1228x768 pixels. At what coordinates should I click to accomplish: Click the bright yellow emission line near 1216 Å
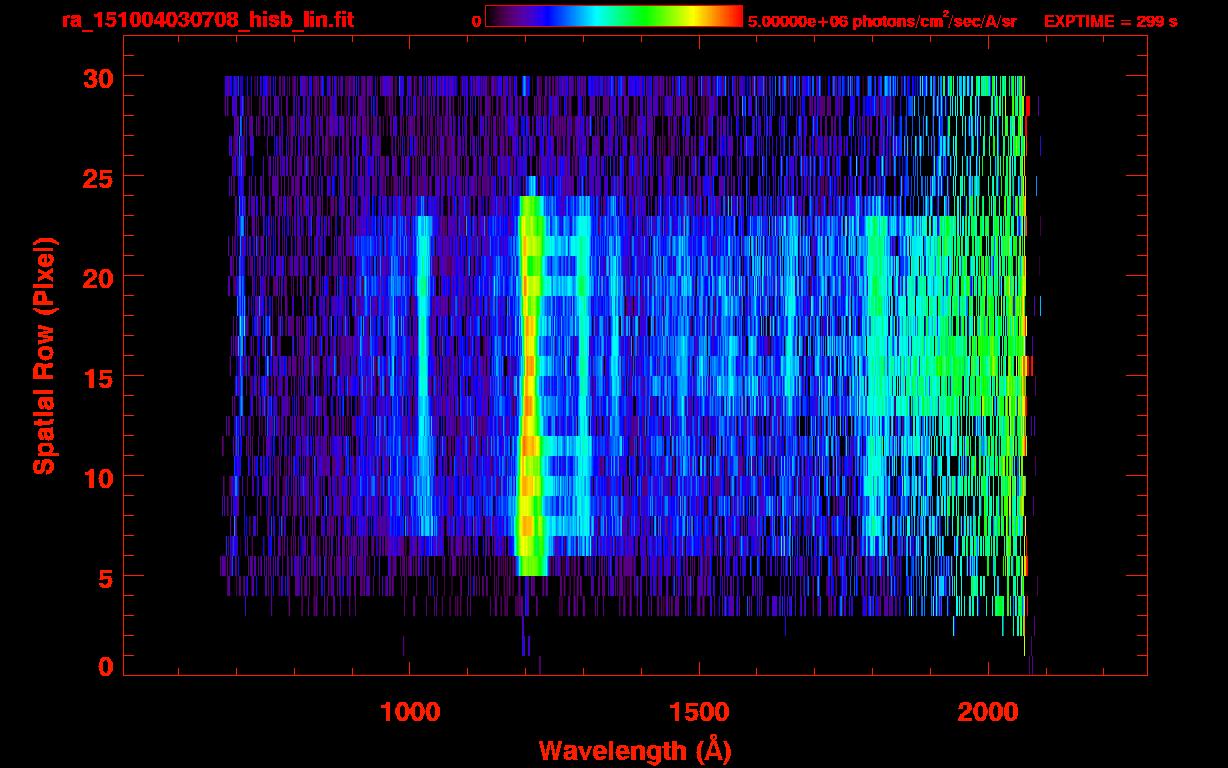(x=530, y=385)
